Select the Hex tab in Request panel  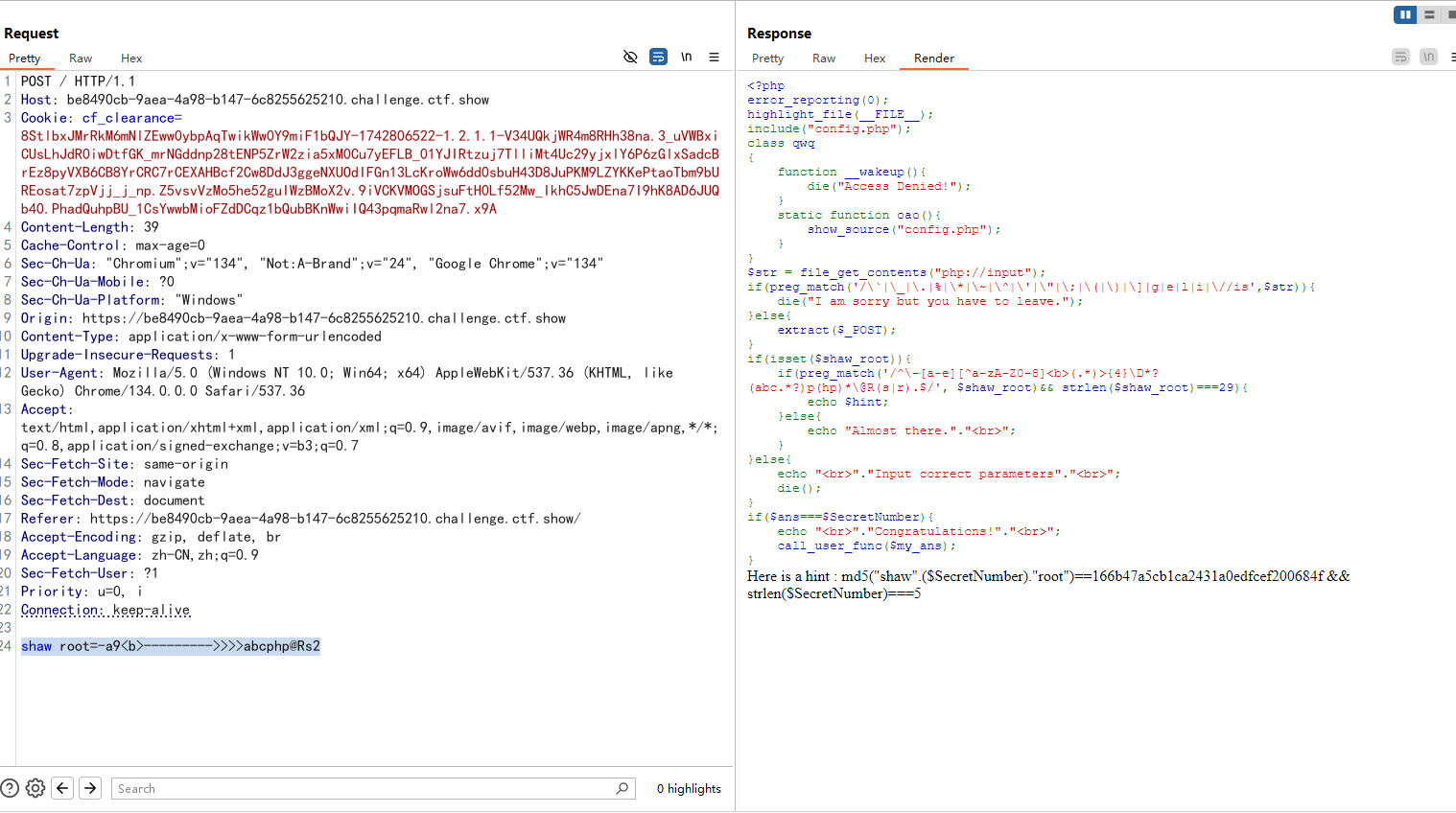point(131,58)
